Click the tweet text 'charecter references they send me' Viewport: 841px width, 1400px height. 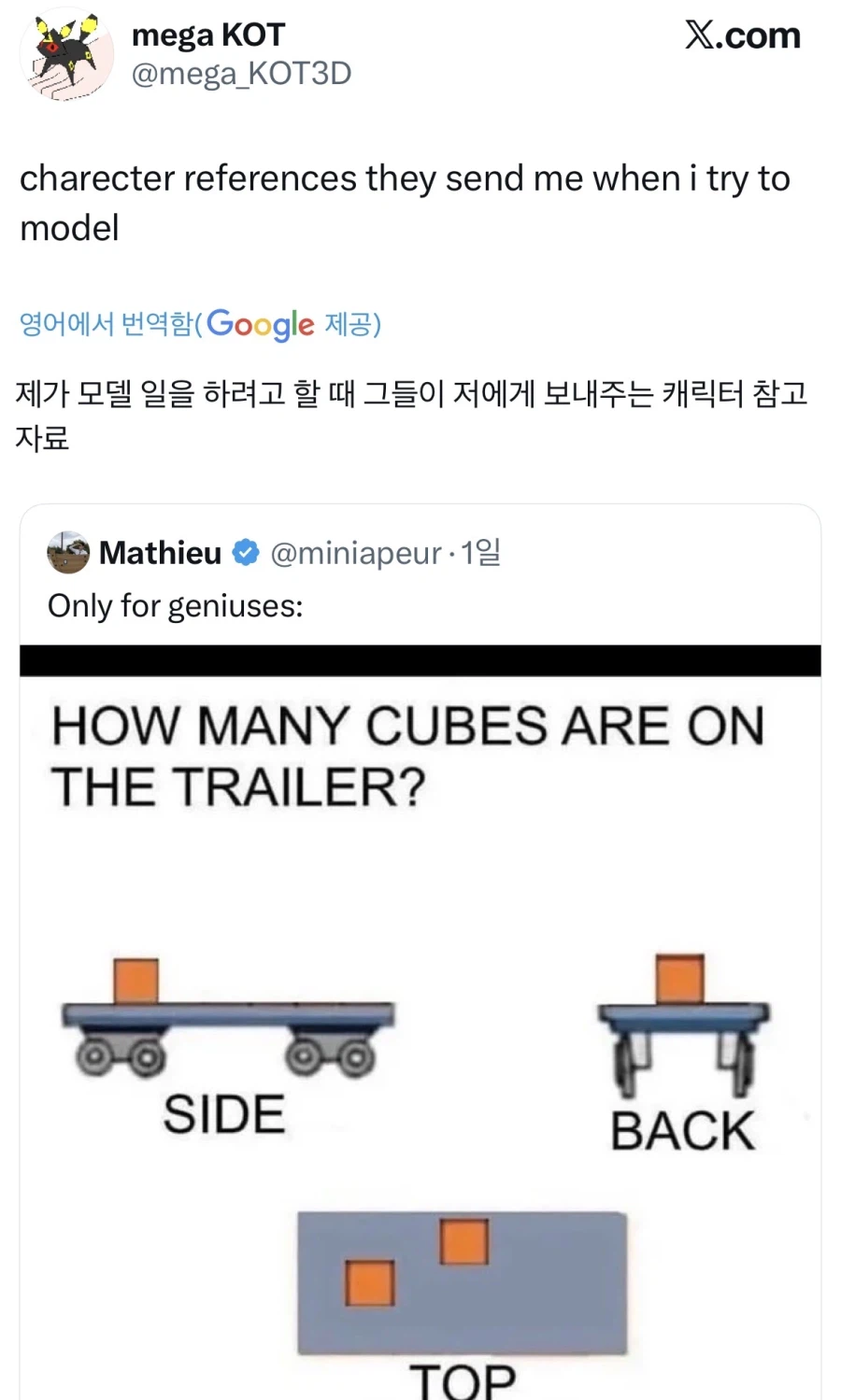point(407,179)
